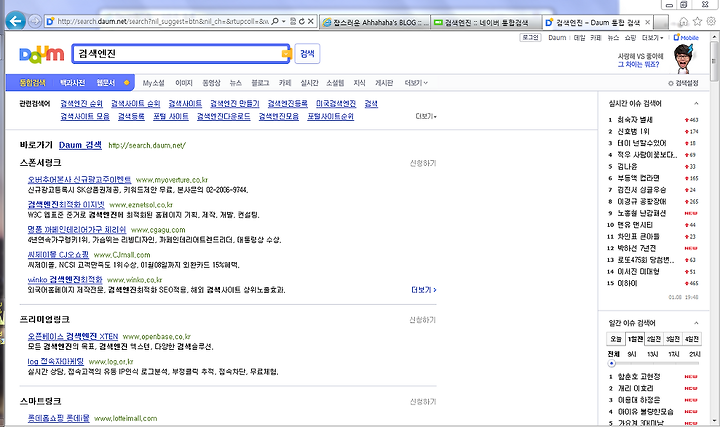Click trending keyword 1 최숙자 별세
This screenshot has height=427, width=720.
635,119
